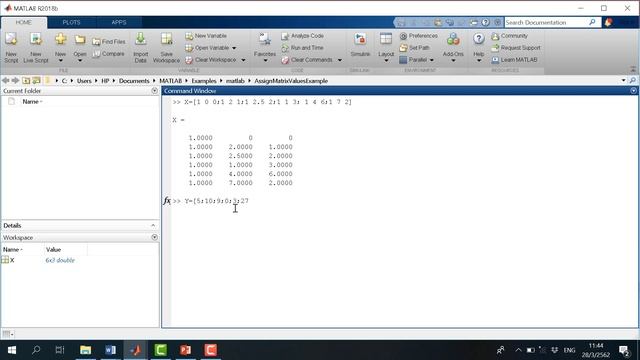The width and height of the screenshot is (640, 360).
Task: Go up one folder level
Action: [x=26, y=80]
